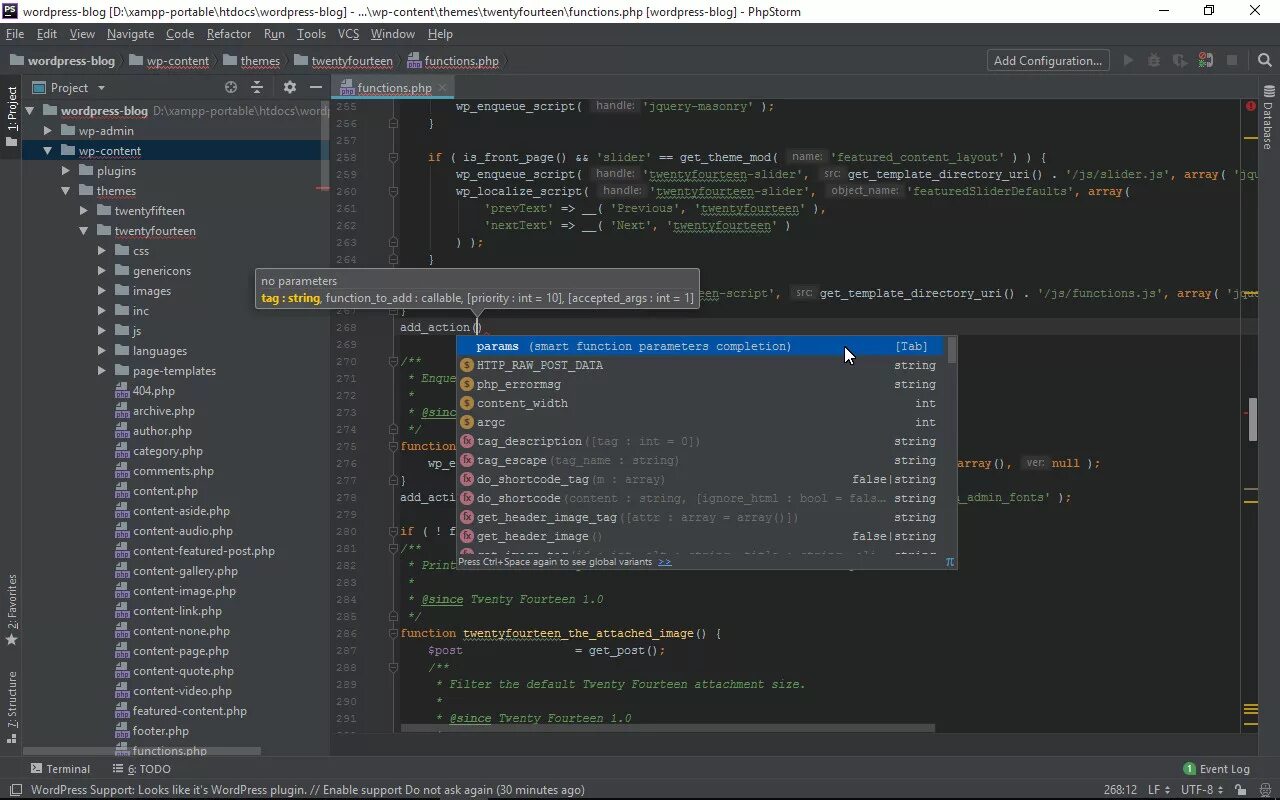
Task: Open the Navigate menu
Action: click(130, 34)
